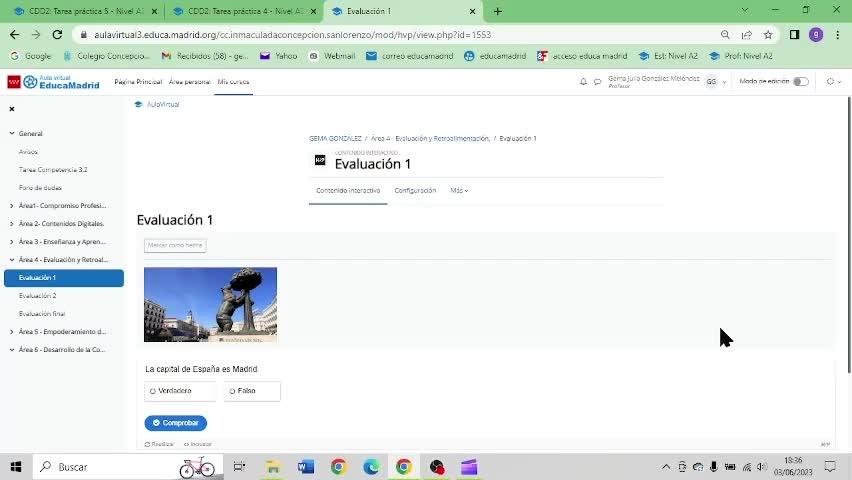This screenshot has width=852, height=480.
Task: Open the messages speech bubble icon
Action: click(x=597, y=82)
